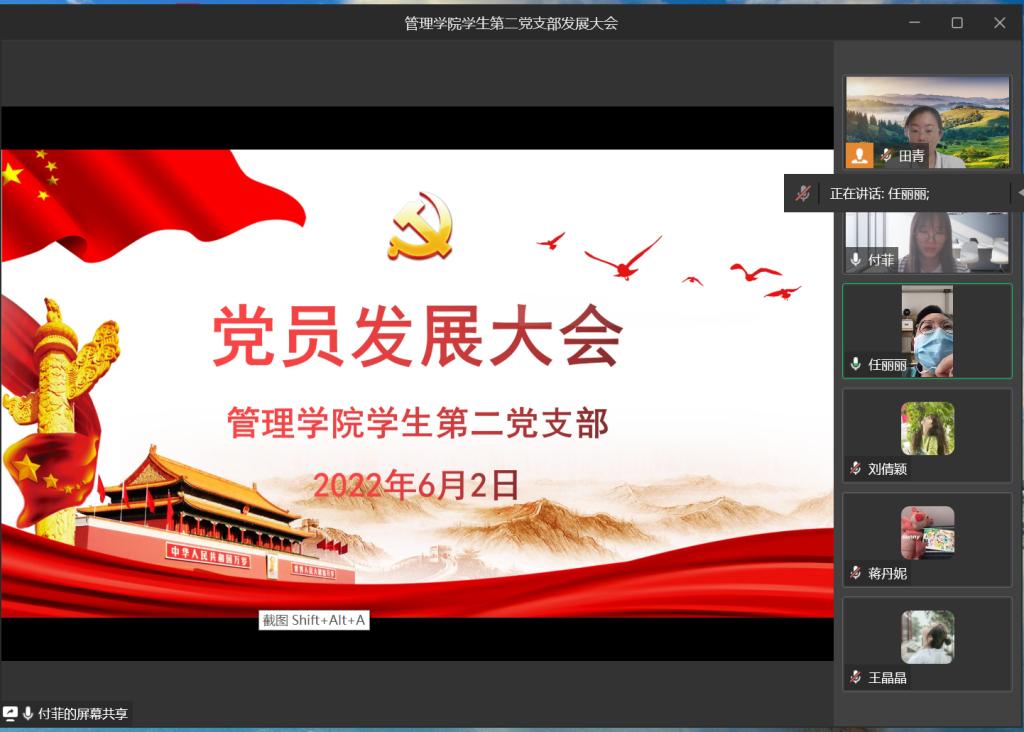This screenshot has width=1024, height=732.
Task: Click the microphone icon beside 付菲's name
Action: click(856, 260)
